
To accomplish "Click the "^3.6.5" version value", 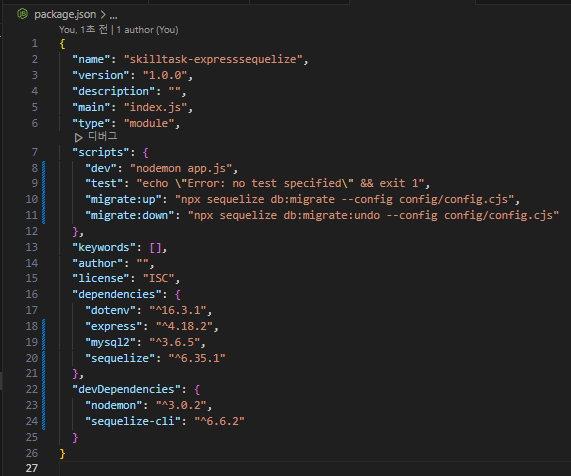I will (174, 342).
